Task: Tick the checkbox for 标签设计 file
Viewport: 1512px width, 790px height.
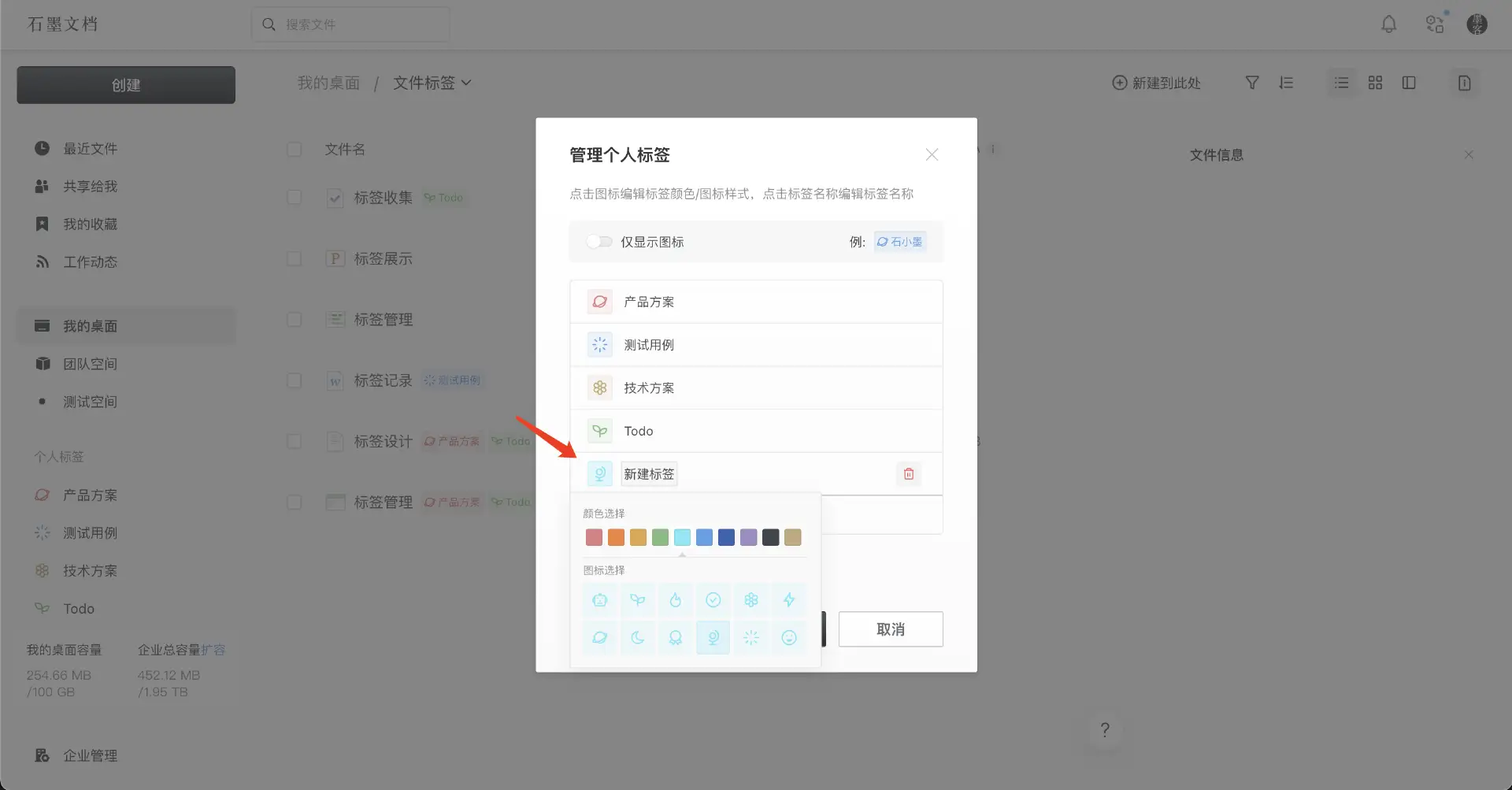Action: tap(295, 441)
